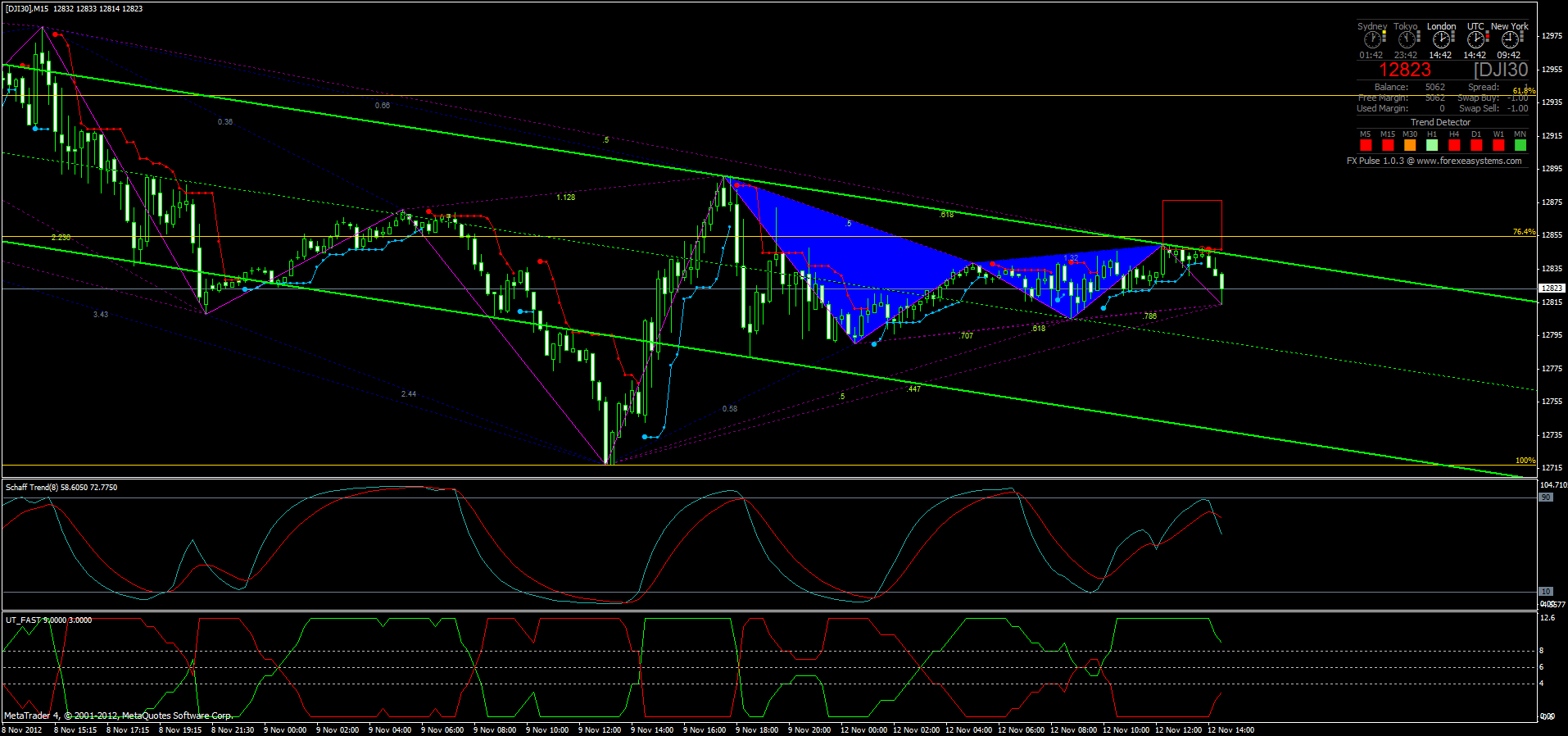Click the H1 light green trend square

[x=1432, y=145]
